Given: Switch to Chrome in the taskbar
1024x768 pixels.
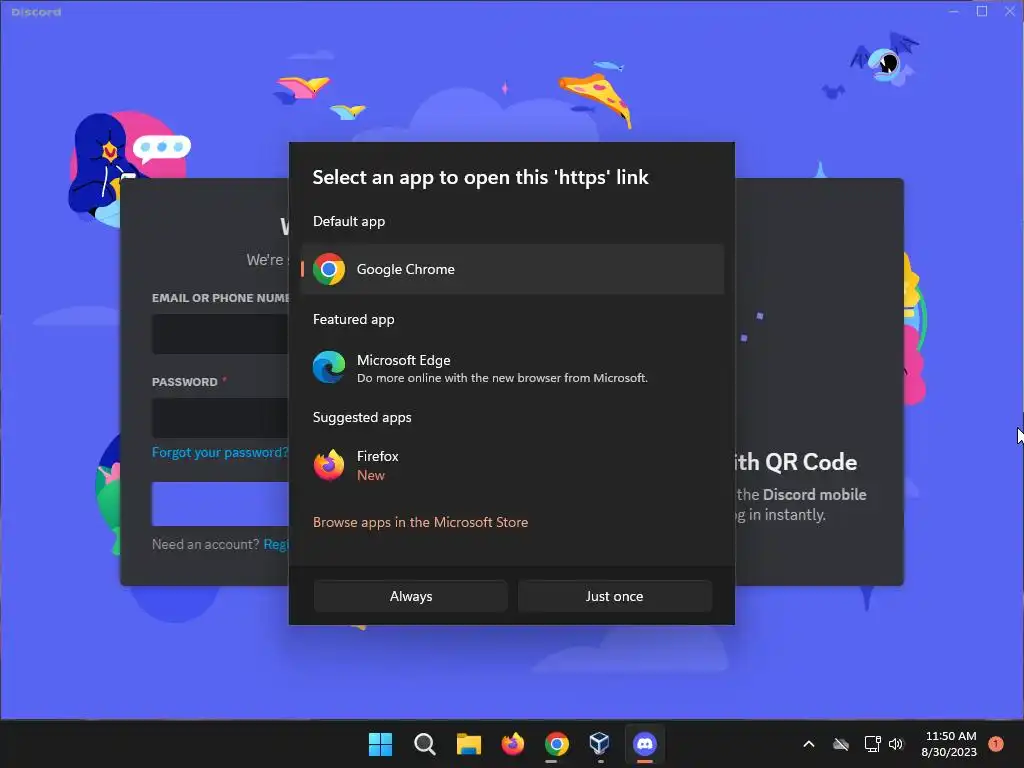Looking at the screenshot, I should (x=556, y=744).
